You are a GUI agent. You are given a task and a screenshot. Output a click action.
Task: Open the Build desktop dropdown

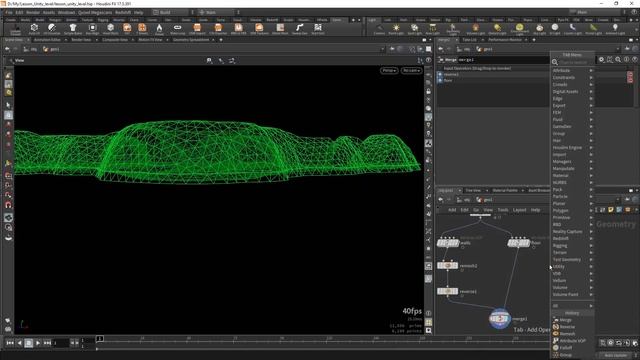click(170, 12)
